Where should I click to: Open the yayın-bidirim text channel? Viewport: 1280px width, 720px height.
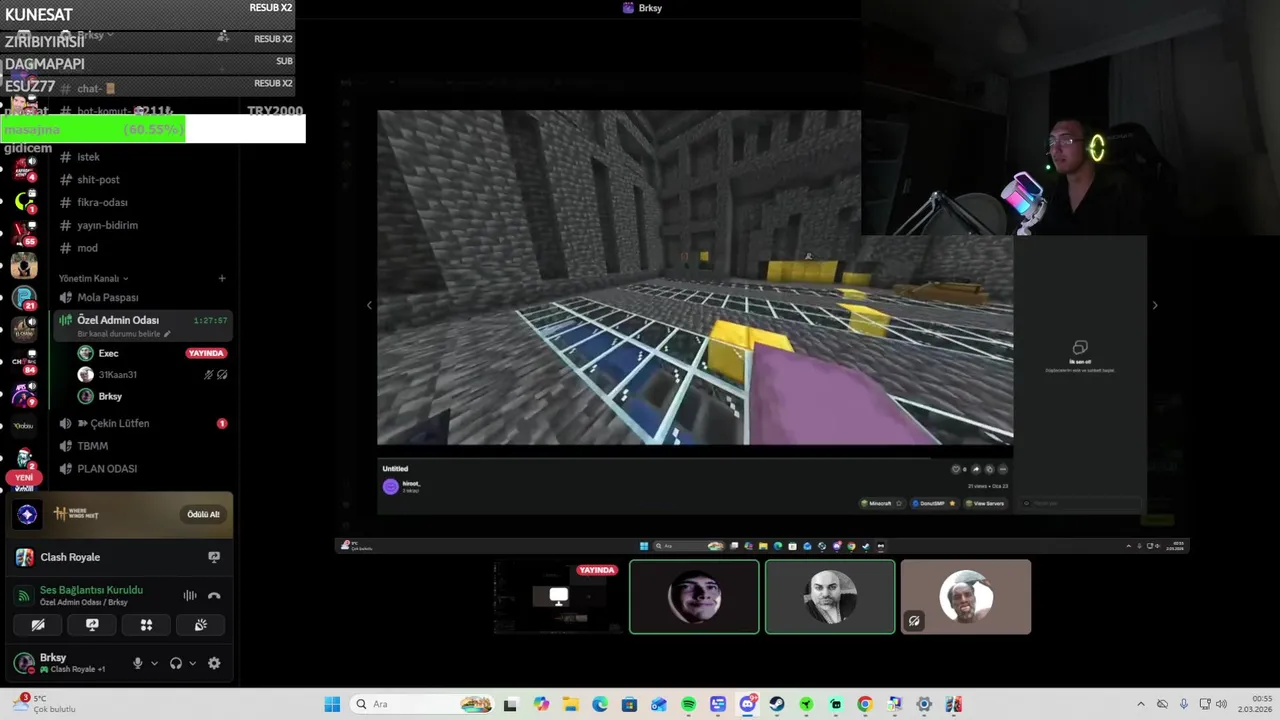coord(143,225)
